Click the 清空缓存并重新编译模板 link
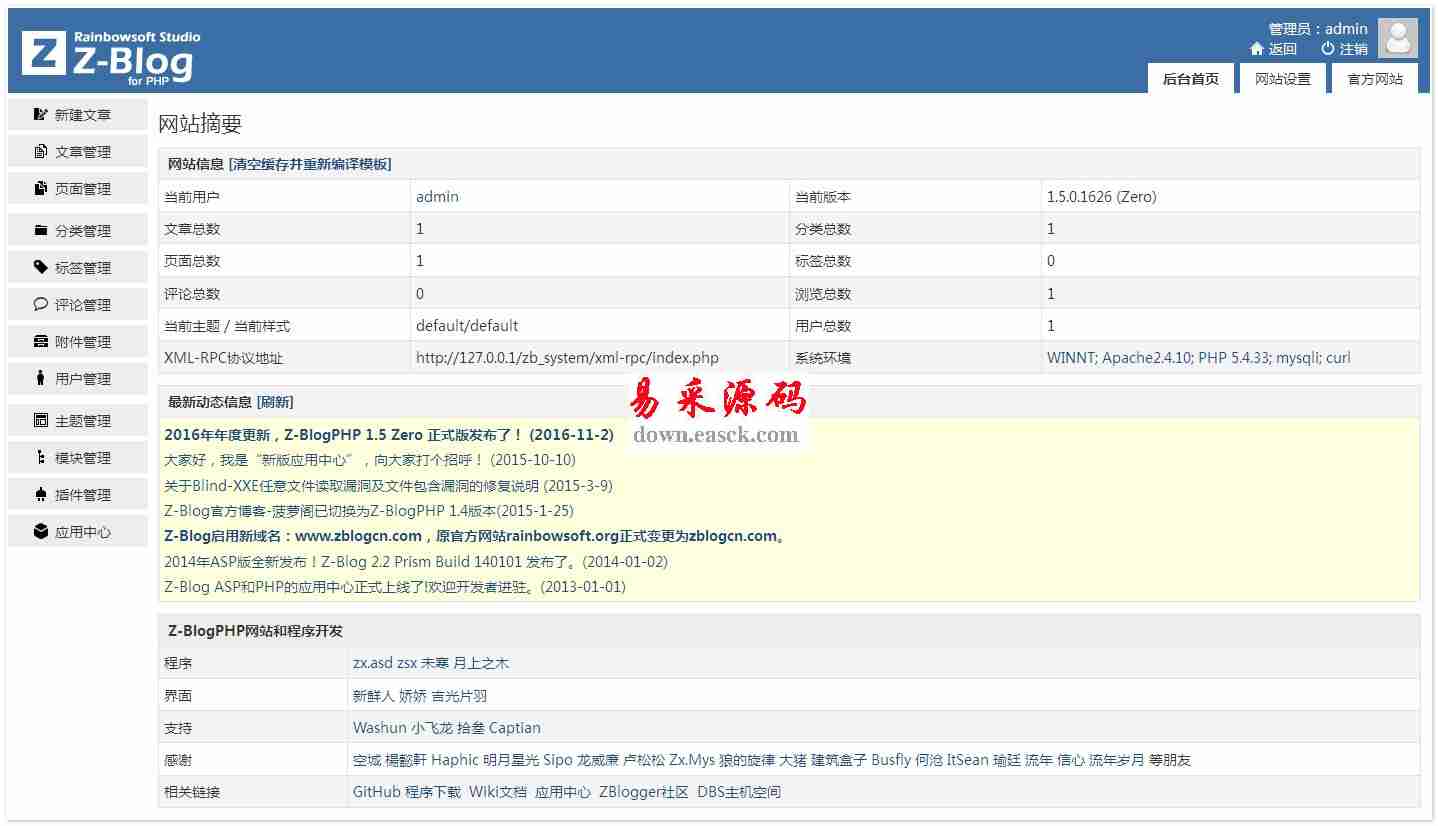The height and width of the screenshot is (826, 1438). pyautogui.click(x=310, y=164)
